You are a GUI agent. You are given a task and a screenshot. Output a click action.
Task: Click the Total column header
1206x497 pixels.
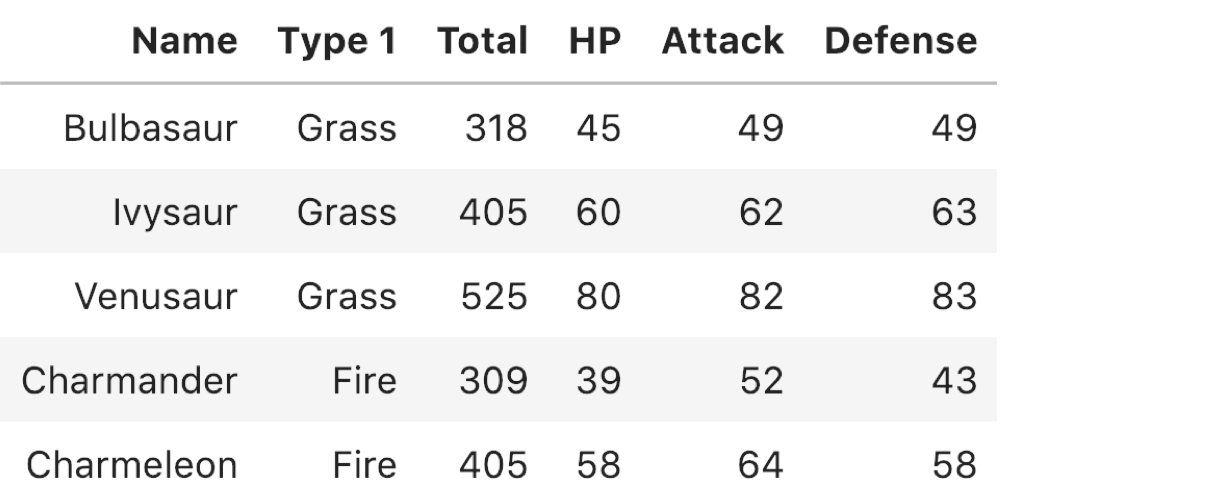pyautogui.click(x=482, y=41)
